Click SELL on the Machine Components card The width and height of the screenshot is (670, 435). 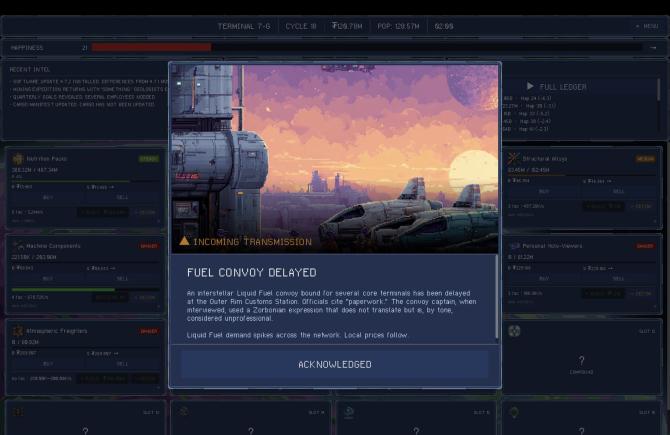(122, 279)
